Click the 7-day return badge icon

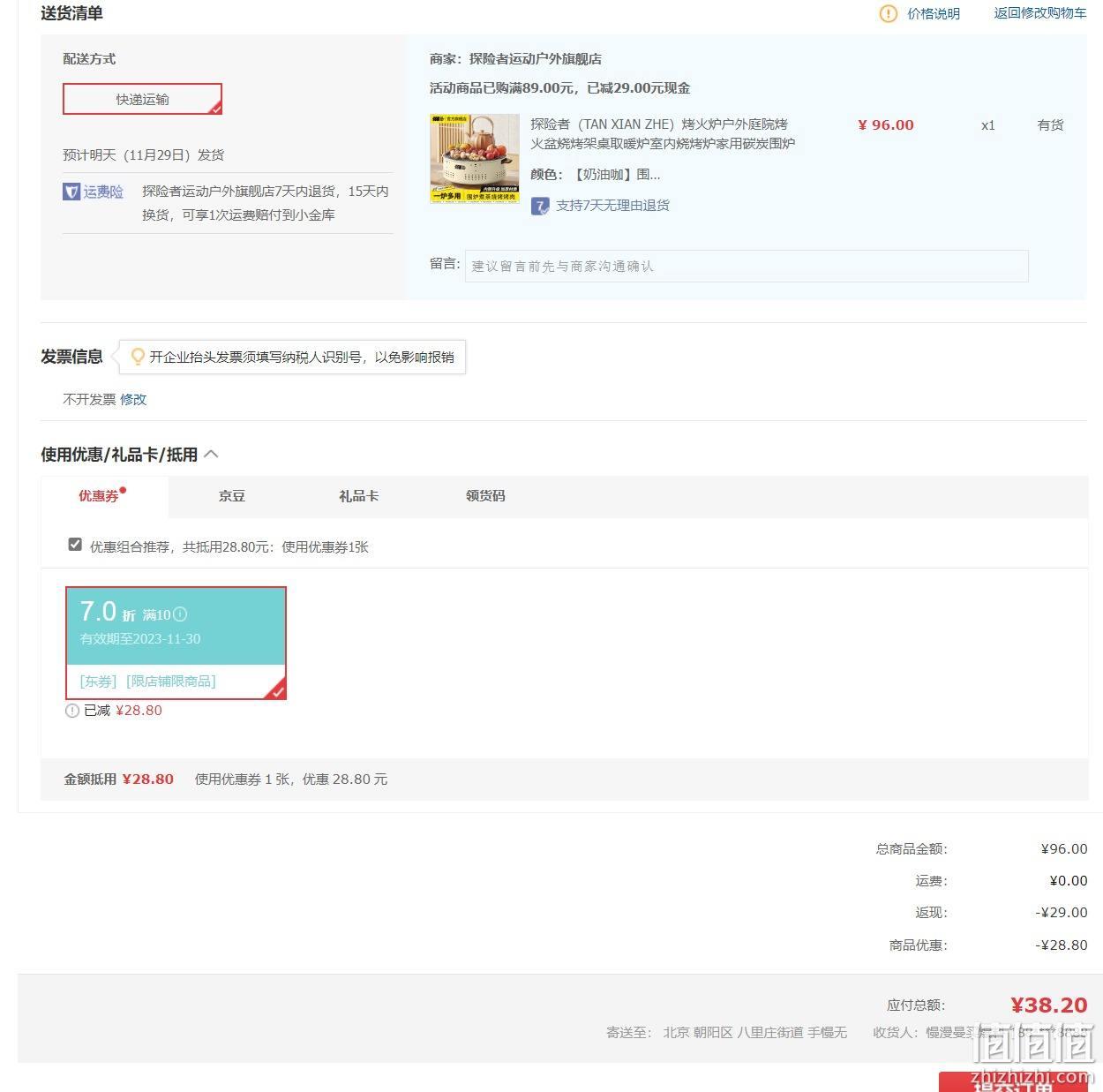point(540,206)
